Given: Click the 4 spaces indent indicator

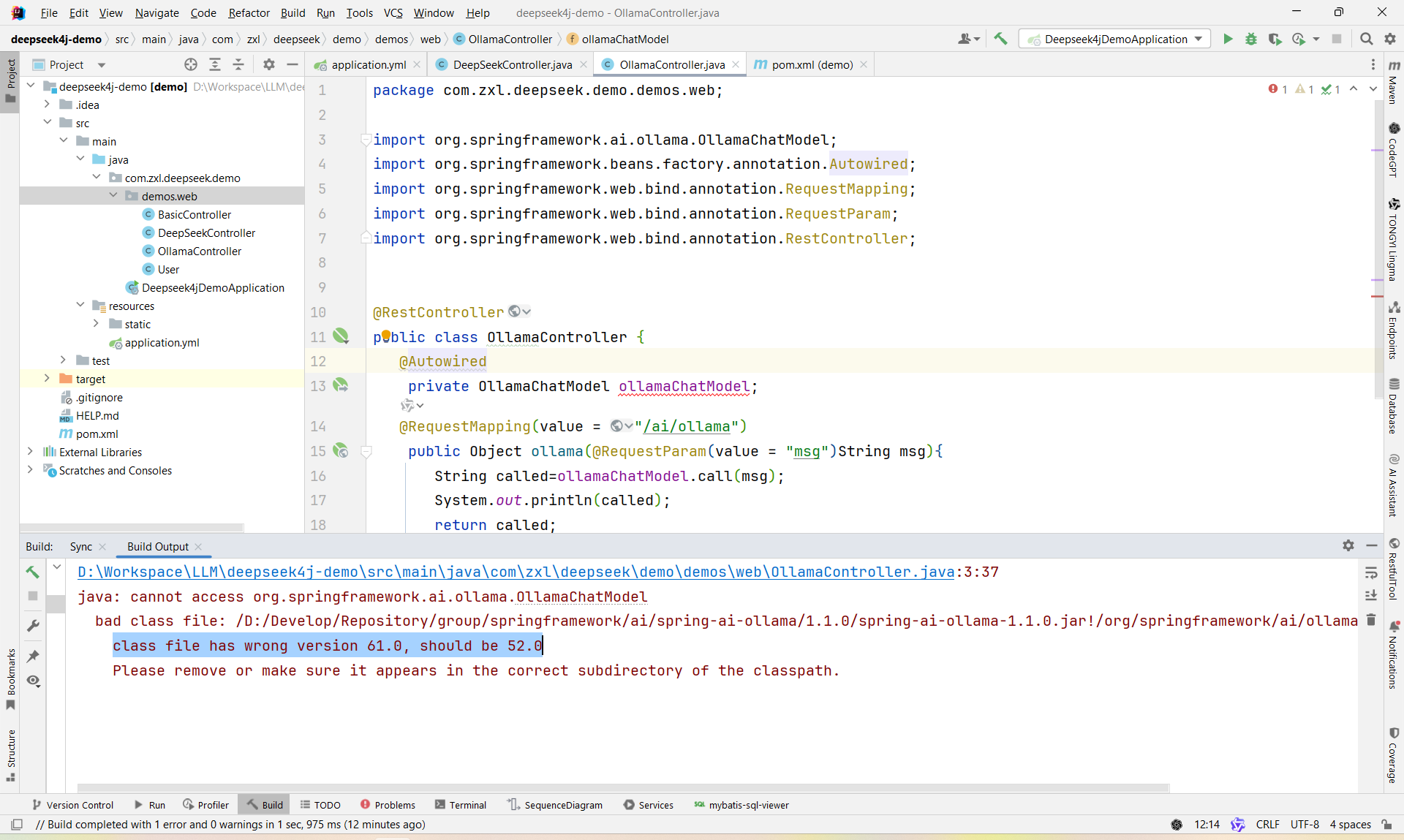Looking at the screenshot, I should coord(1349,825).
